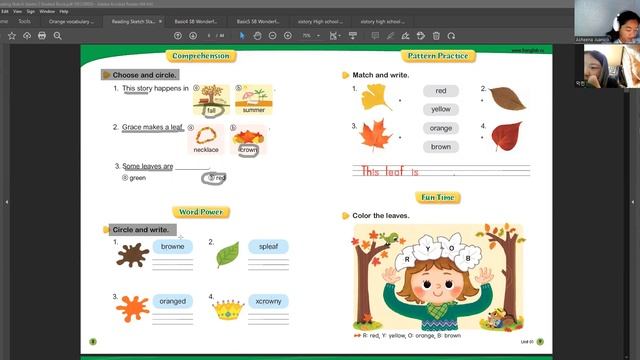Click the 'Comprehension' heading
The height and width of the screenshot is (360, 640).
coord(201,56)
